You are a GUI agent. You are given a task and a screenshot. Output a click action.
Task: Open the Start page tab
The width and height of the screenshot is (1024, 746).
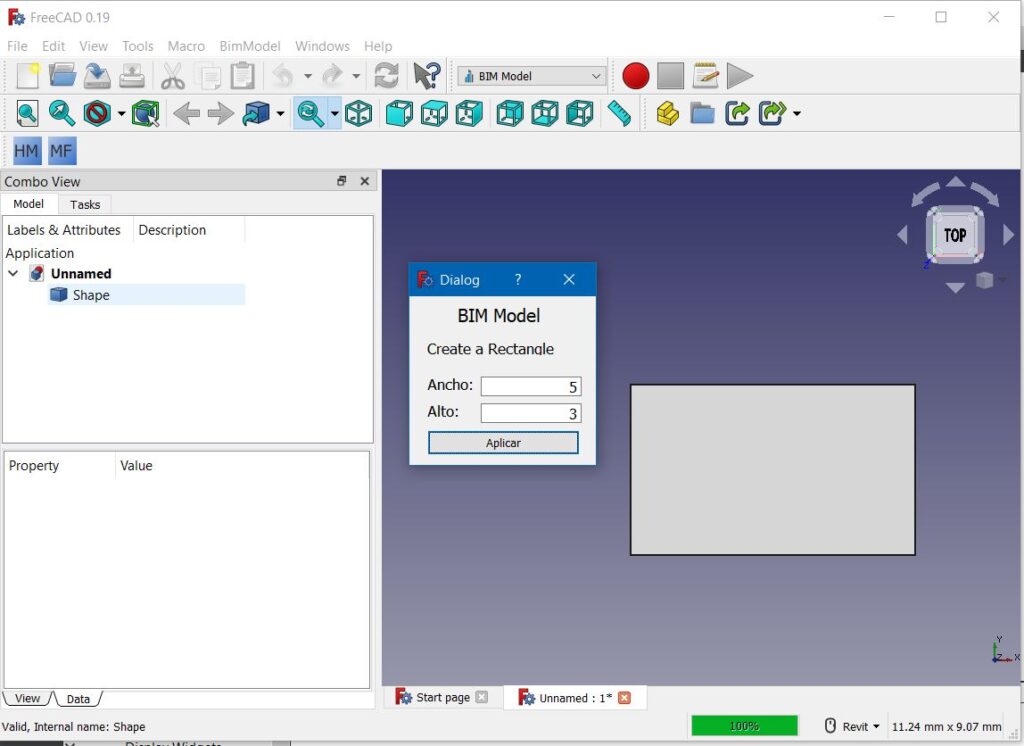tap(442, 698)
